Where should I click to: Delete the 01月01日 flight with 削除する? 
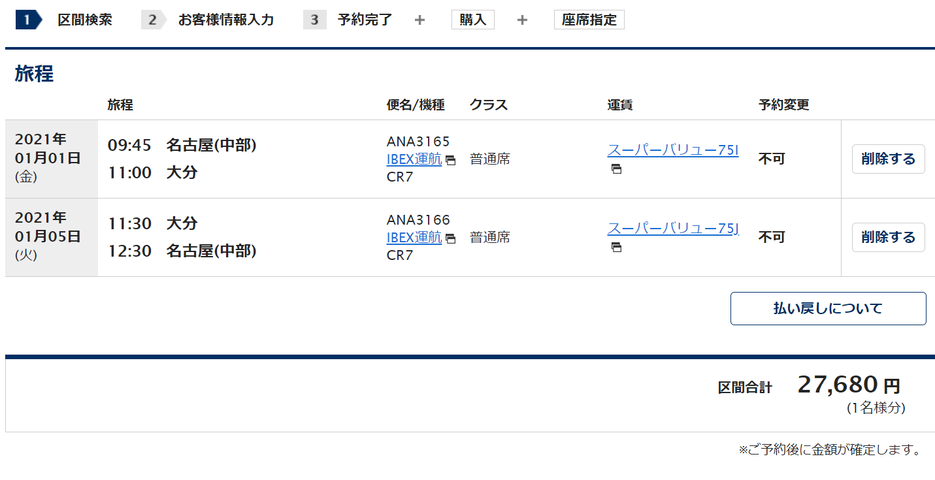888,159
